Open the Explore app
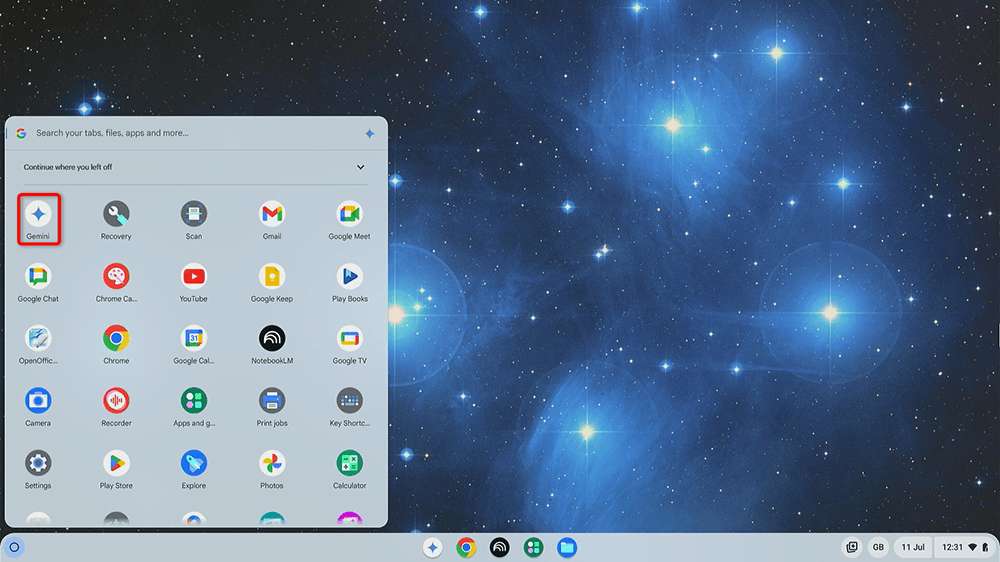This screenshot has width=1000, height=562. click(194, 470)
